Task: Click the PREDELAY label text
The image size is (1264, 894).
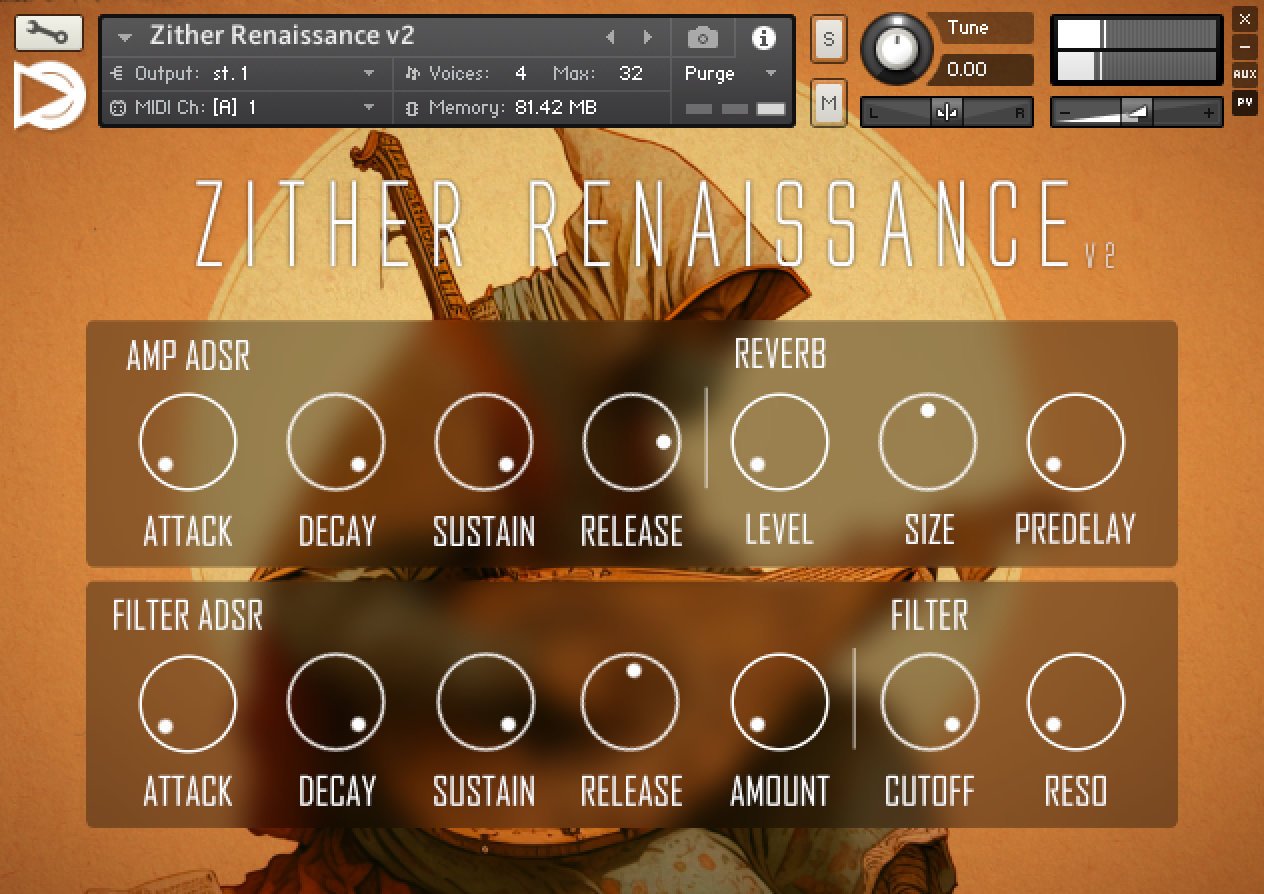Action: [1075, 530]
